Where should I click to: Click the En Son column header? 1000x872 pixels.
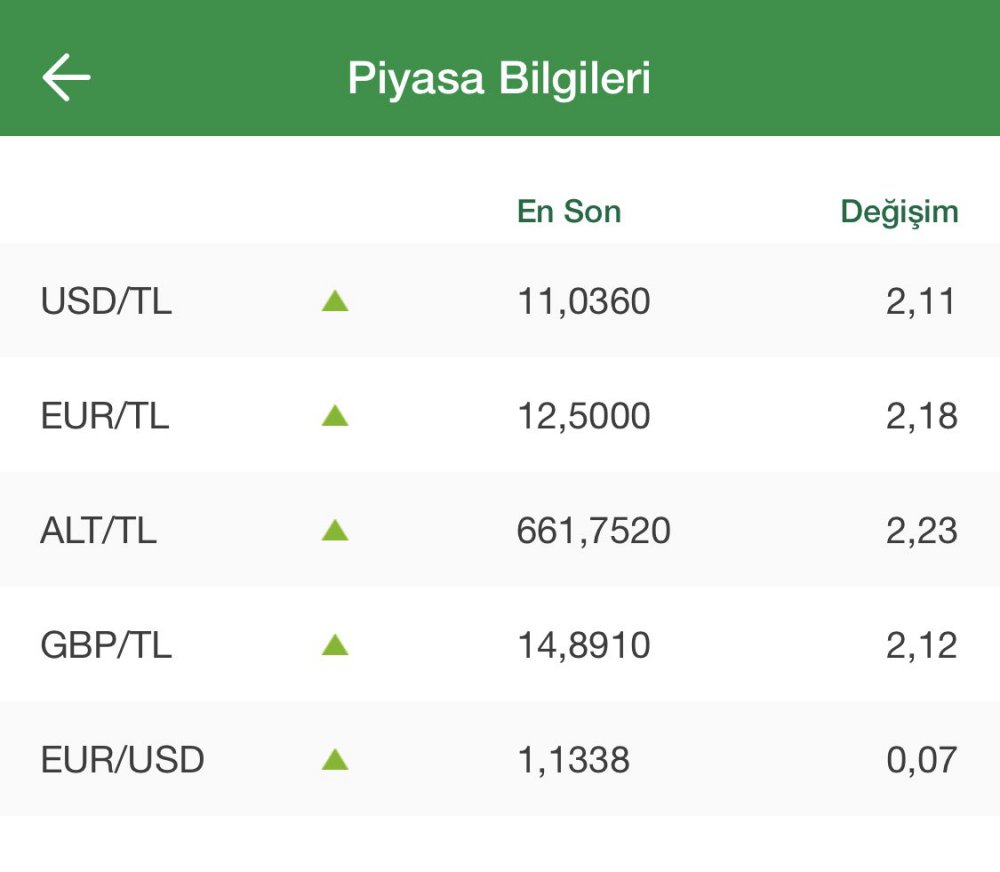click(x=569, y=212)
